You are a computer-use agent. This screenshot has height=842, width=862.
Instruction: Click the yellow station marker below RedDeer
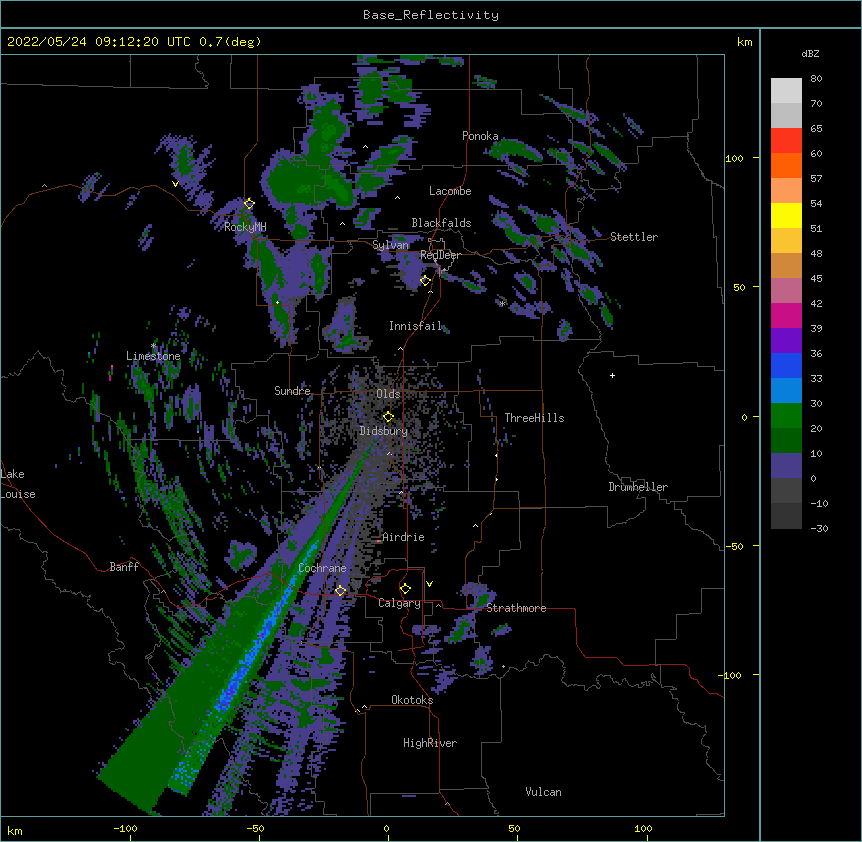point(425,281)
